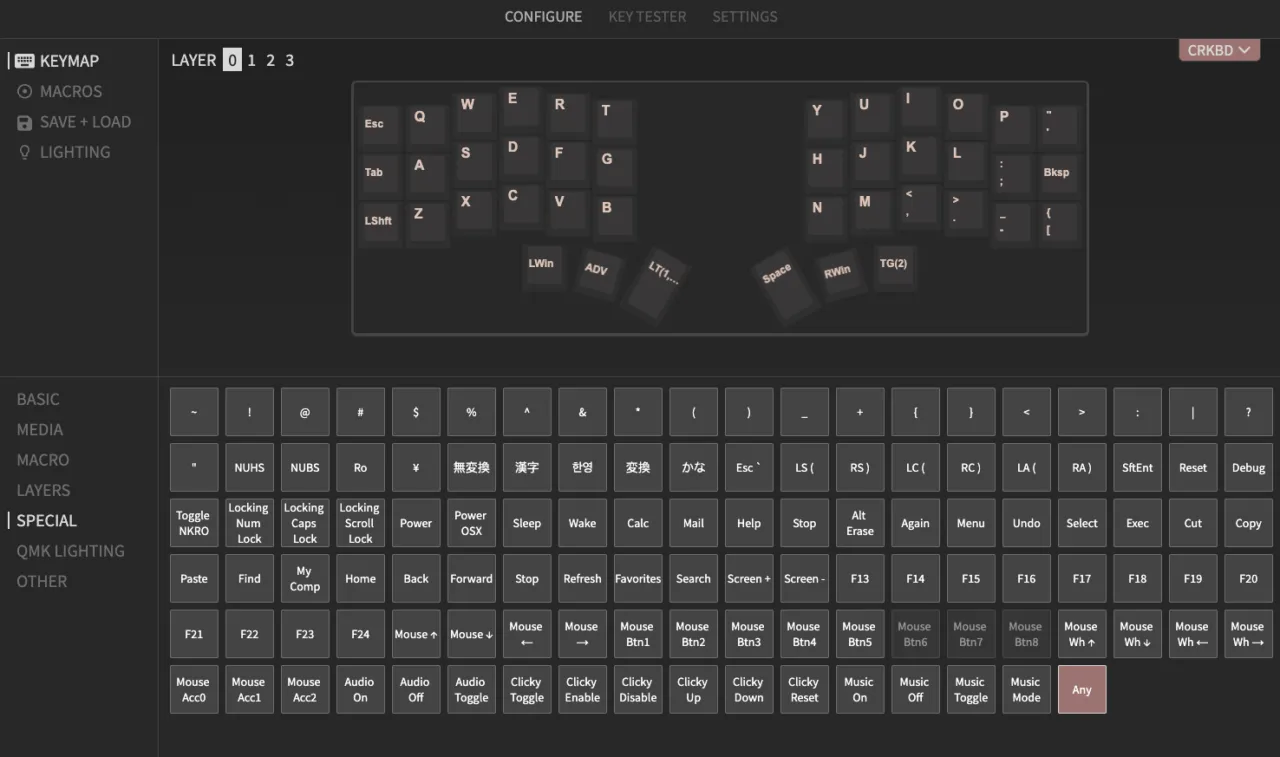This screenshot has width=1280, height=757.
Task: Open Keymap using the keyboard icon
Action: (23, 60)
